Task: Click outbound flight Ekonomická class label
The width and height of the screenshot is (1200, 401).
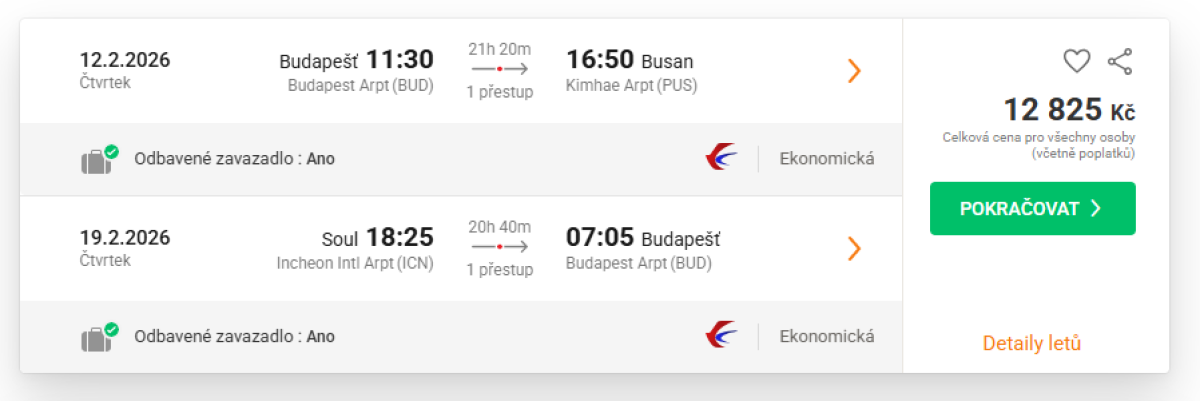Action: [x=827, y=158]
